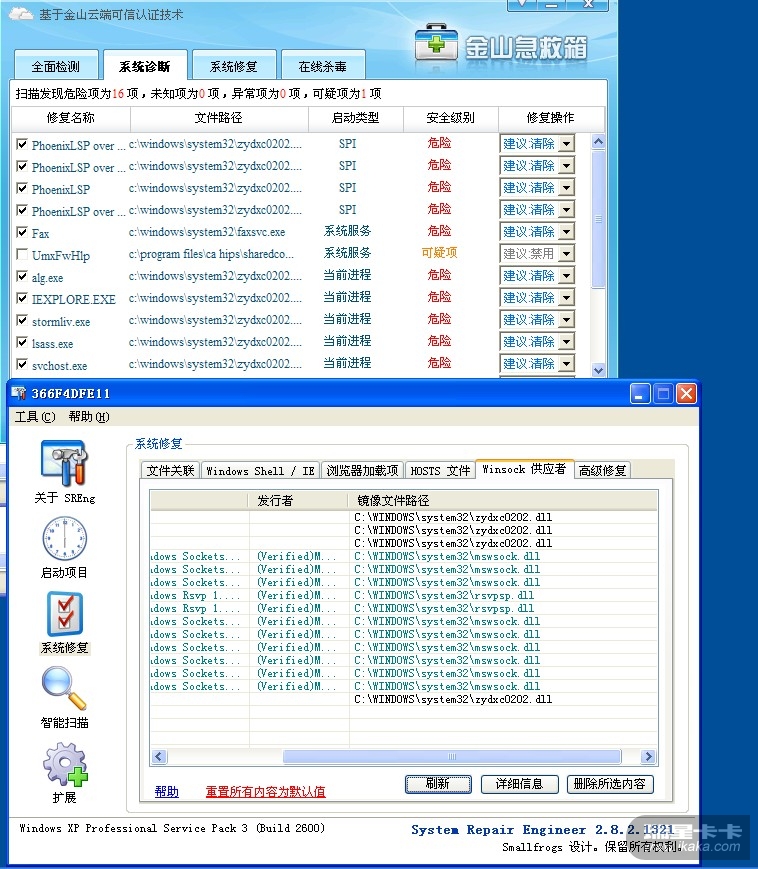Viewport: 758px width, 869px height.
Task: Click the 详细信息 button
Action: (519, 784)
